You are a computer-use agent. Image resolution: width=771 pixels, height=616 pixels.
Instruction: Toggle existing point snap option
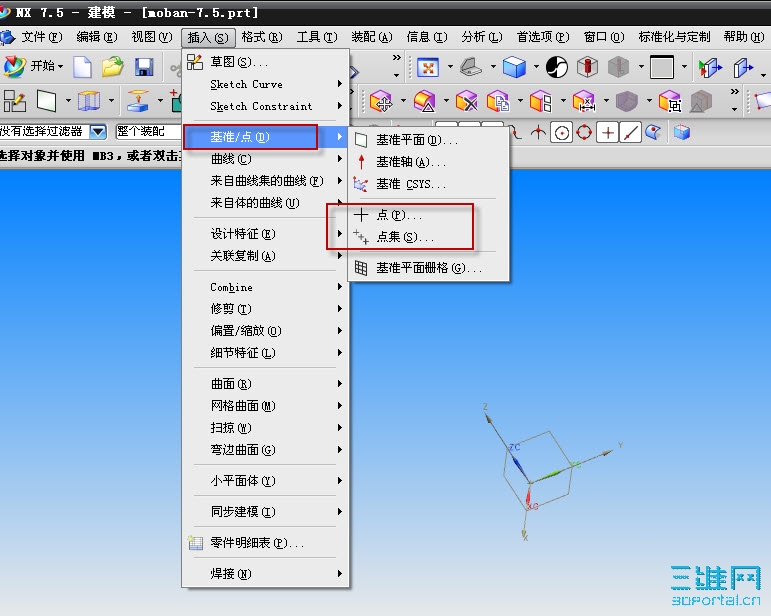click(608, 133)
